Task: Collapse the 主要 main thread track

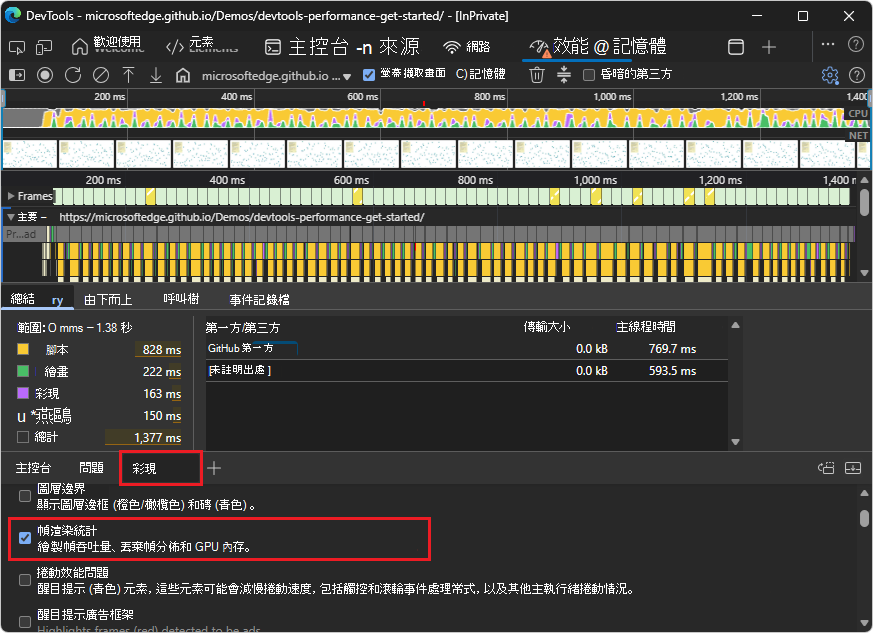Action: [x=11, y=216]
